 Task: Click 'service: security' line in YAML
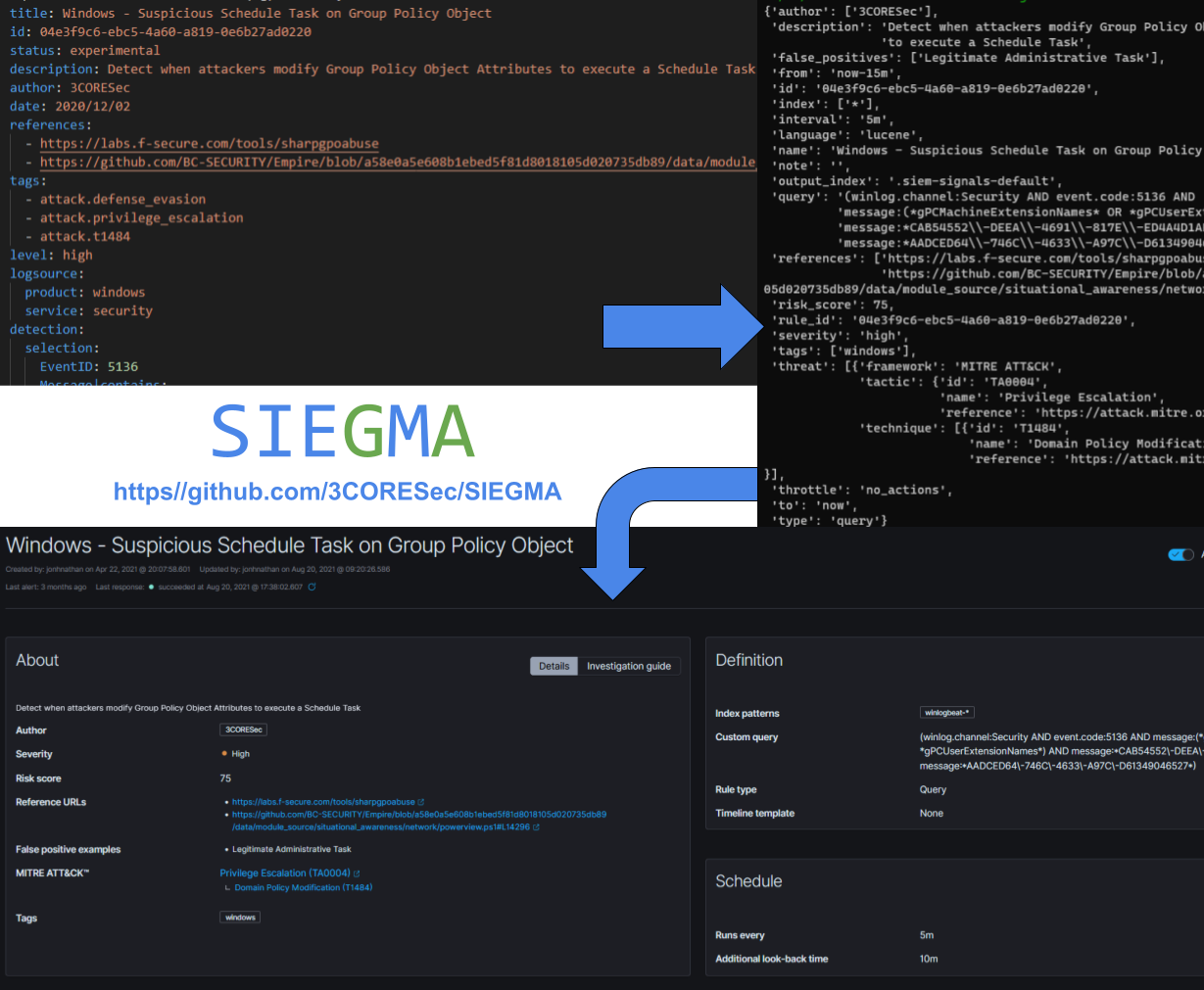[x=89, y=310]
